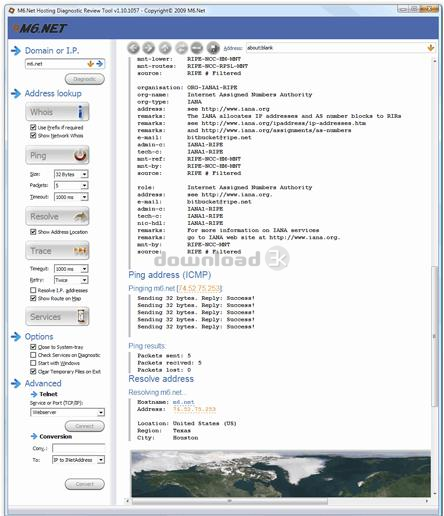This screenshot has height=516, width=444.
Task: Click the blue go arrow in domain field
Action: click(x=100, y=64)
